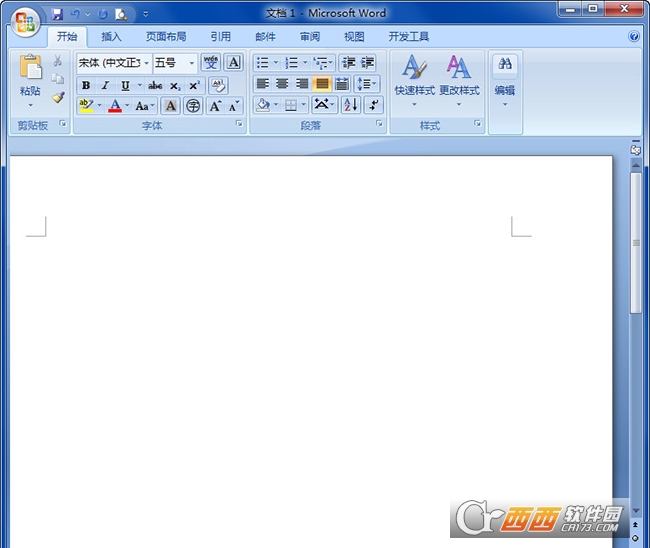The width and height of the screenshot is (650, 548).
Task: Toggle the ruler above the vertical scrollbar
Action: [x=635, y=148]
